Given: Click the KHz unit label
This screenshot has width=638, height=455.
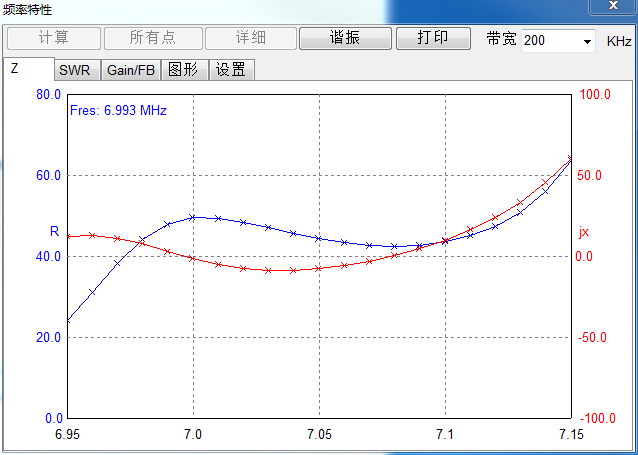Looking at the screenshot, I should click(619, 42).
